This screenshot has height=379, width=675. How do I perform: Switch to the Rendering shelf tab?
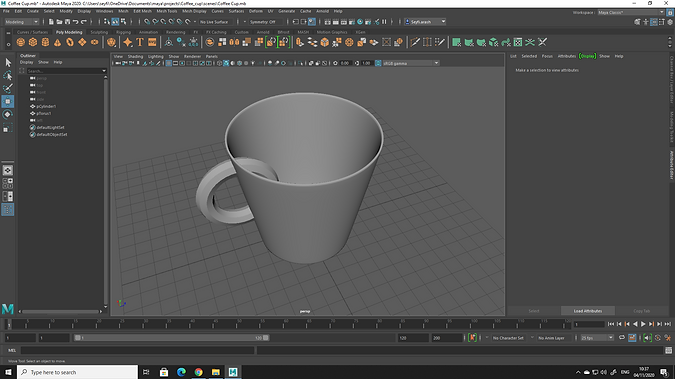[x=176, y=32]
